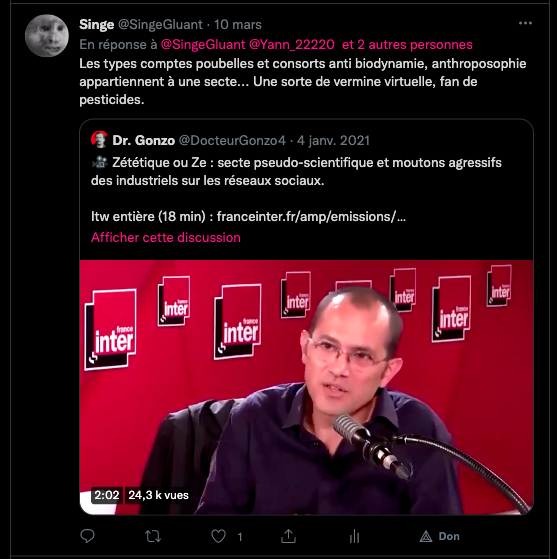This screenshot has width=557, height=559.
Task: Play the France Inter video thumbnail
Action: 306,387
